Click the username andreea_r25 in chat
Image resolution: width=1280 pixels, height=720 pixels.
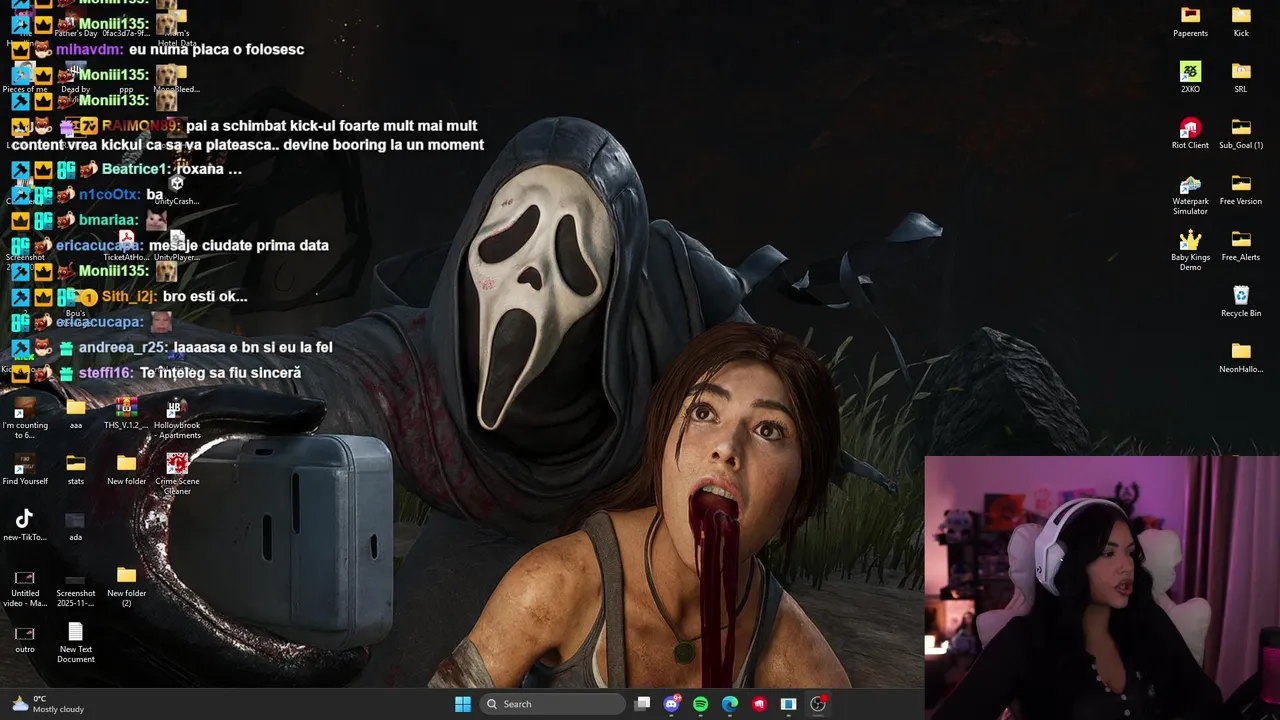124,347
